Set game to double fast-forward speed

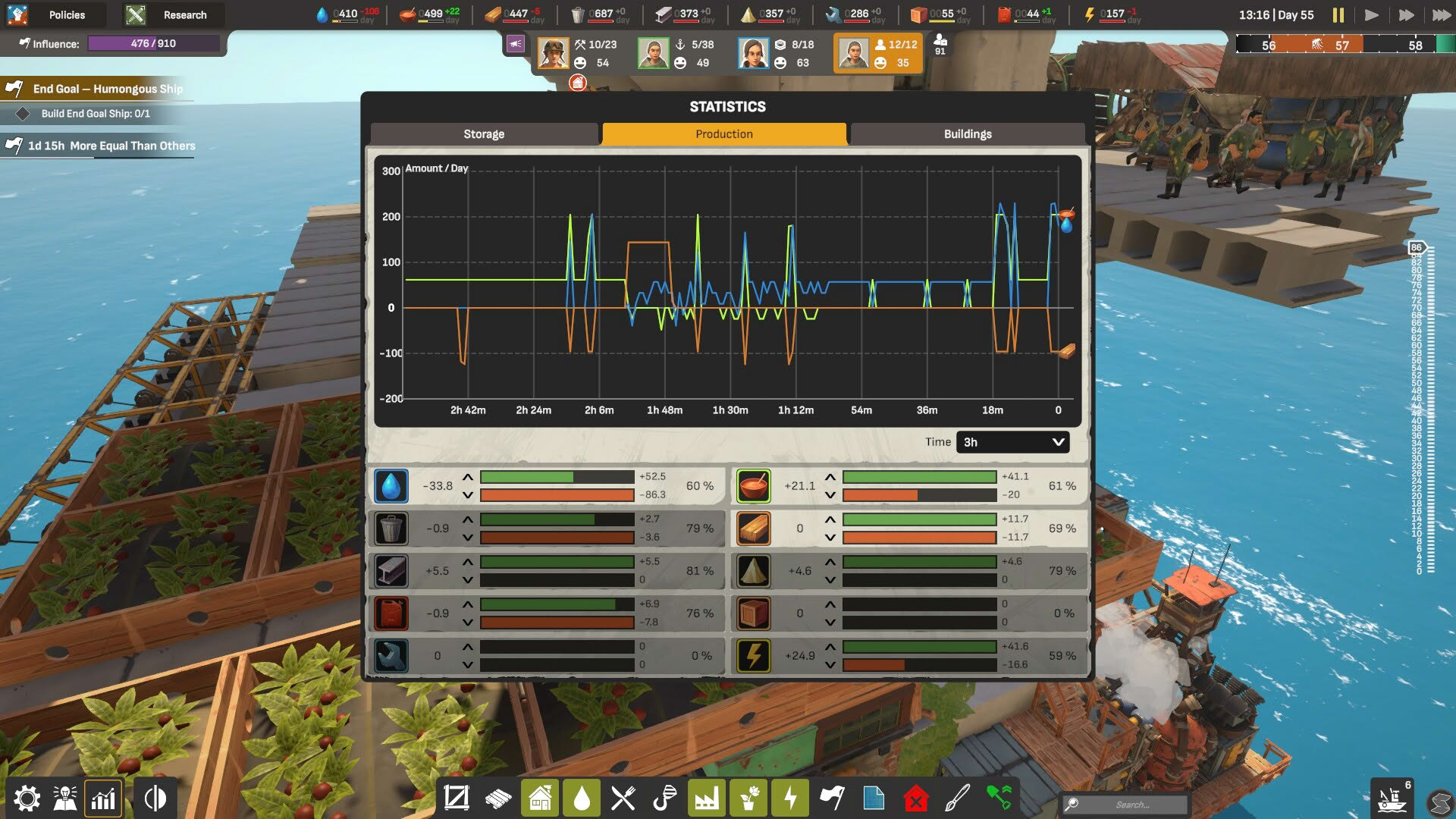point(1406,14)
